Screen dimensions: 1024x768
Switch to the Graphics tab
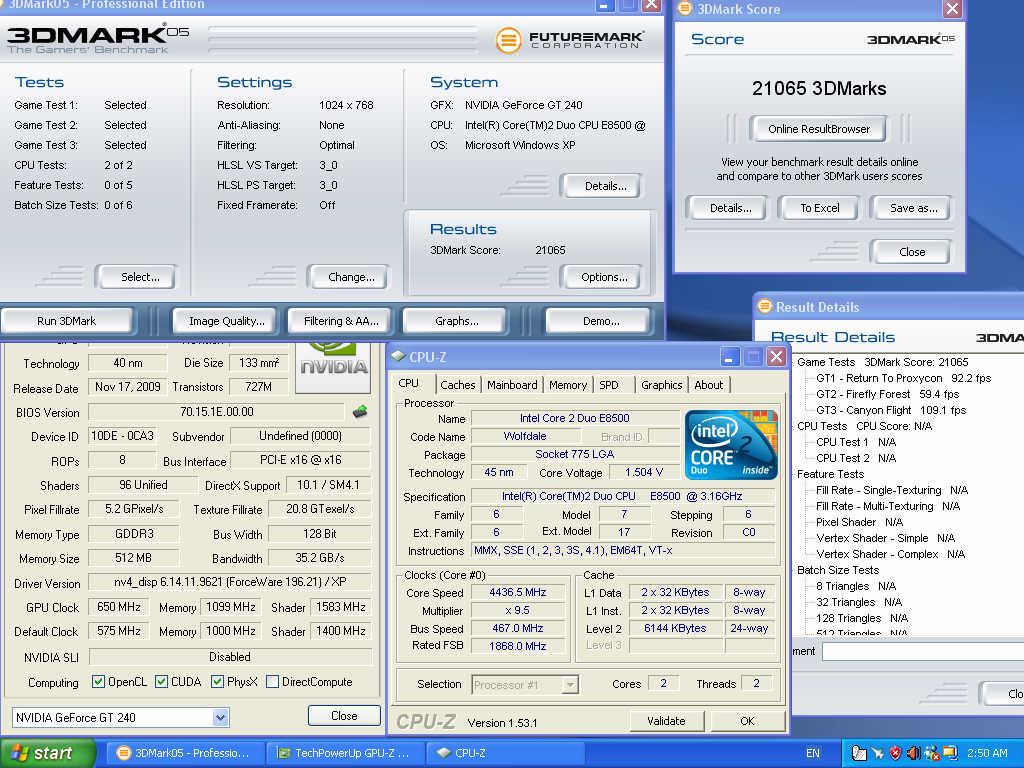(x=662, y=385)
